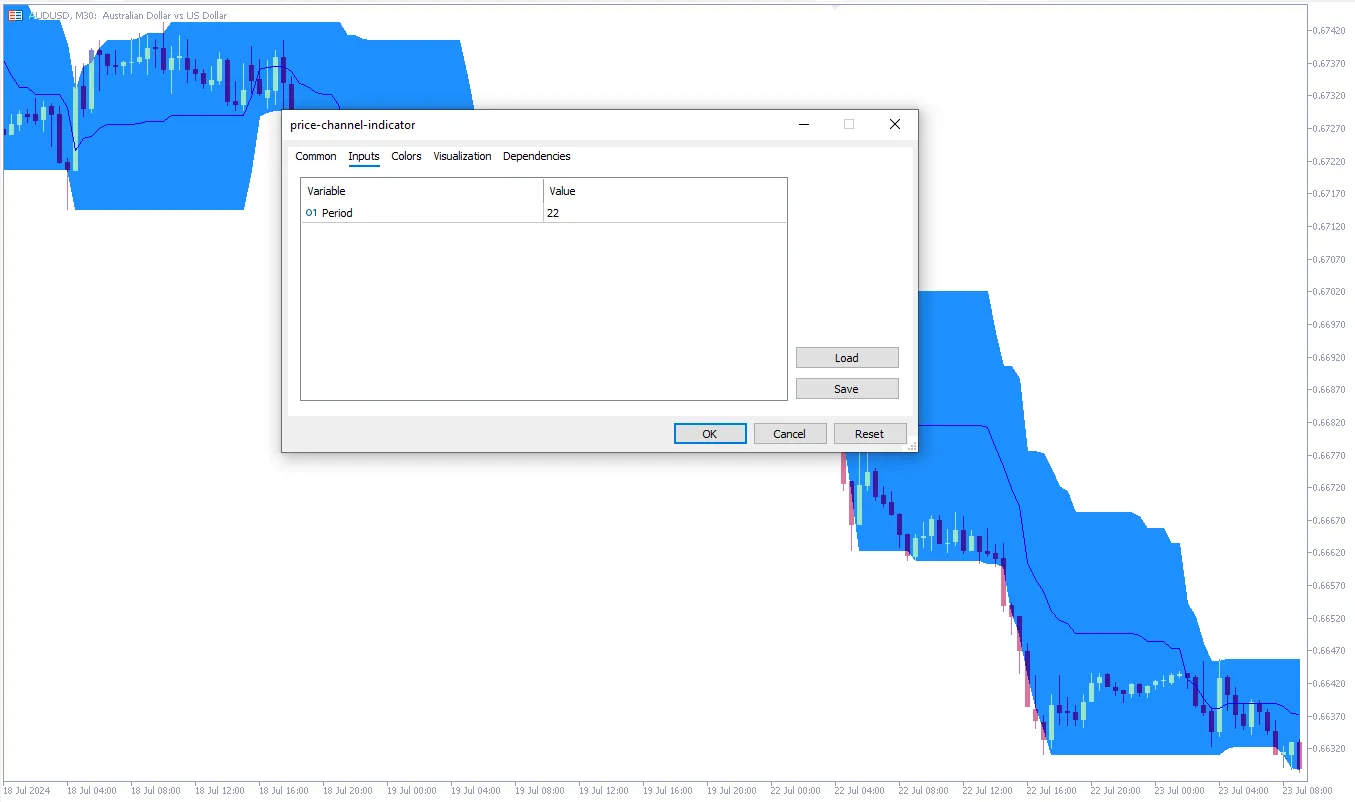Load saved input parameters

click(x=847, y=358)
